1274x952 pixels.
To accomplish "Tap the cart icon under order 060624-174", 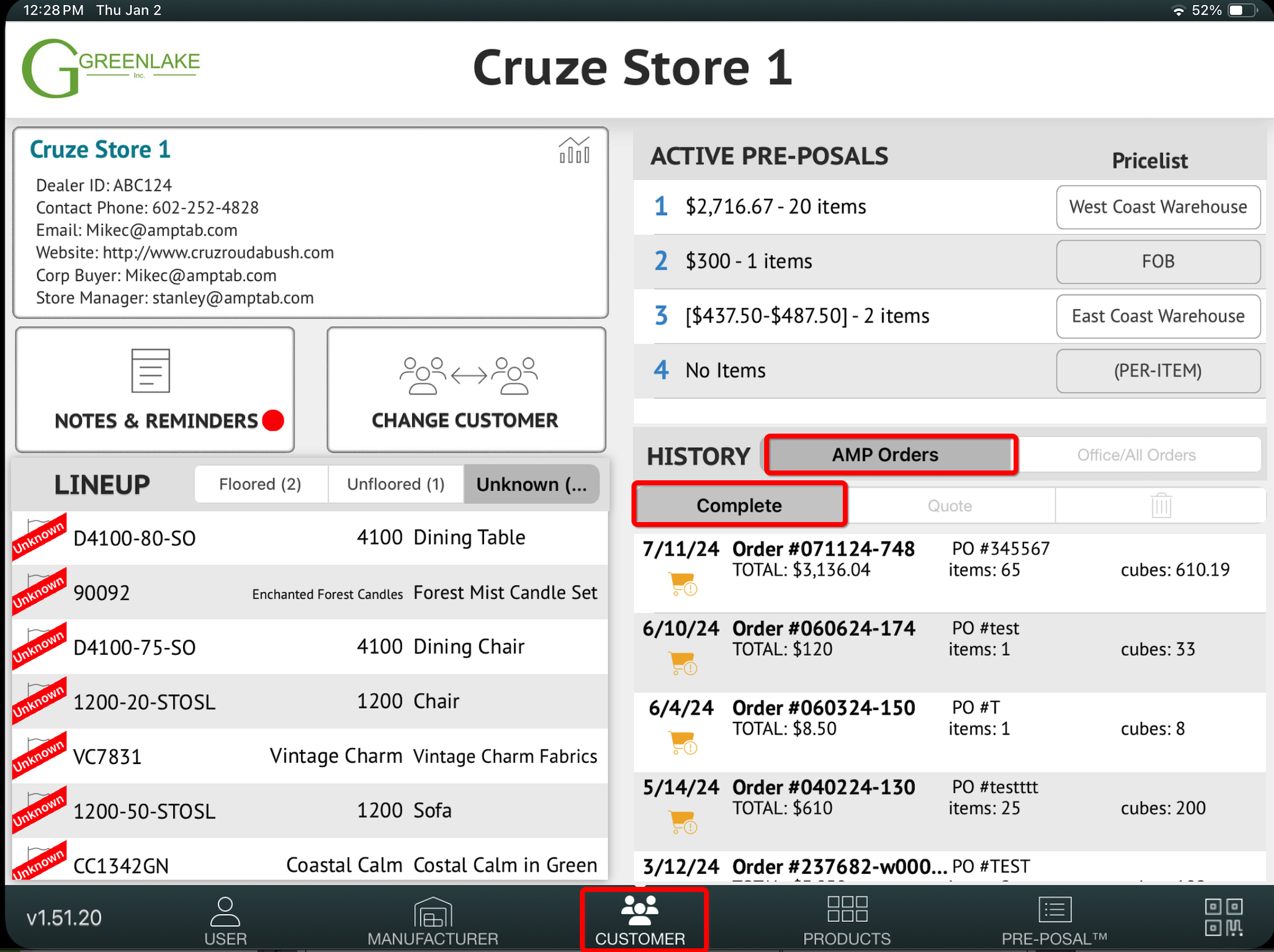I will click(x=682, y=663).
